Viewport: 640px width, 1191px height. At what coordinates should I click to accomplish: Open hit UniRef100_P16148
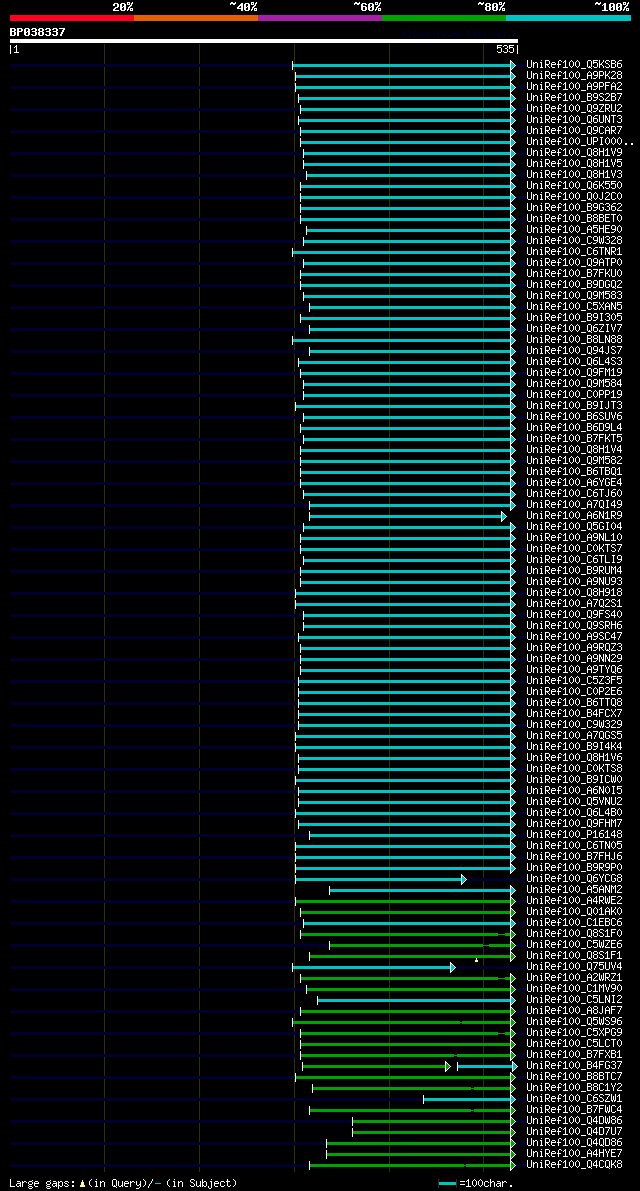point(574,836)
